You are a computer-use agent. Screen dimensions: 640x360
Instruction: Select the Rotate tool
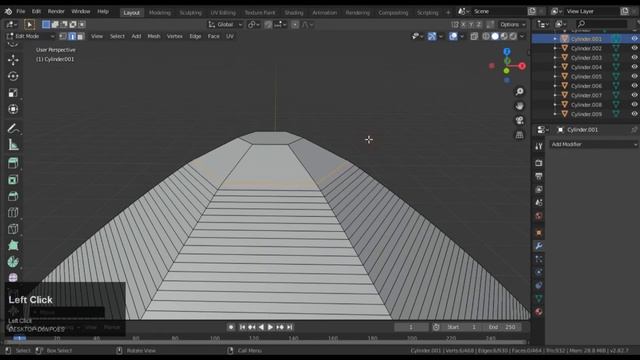tap(13, 76)
